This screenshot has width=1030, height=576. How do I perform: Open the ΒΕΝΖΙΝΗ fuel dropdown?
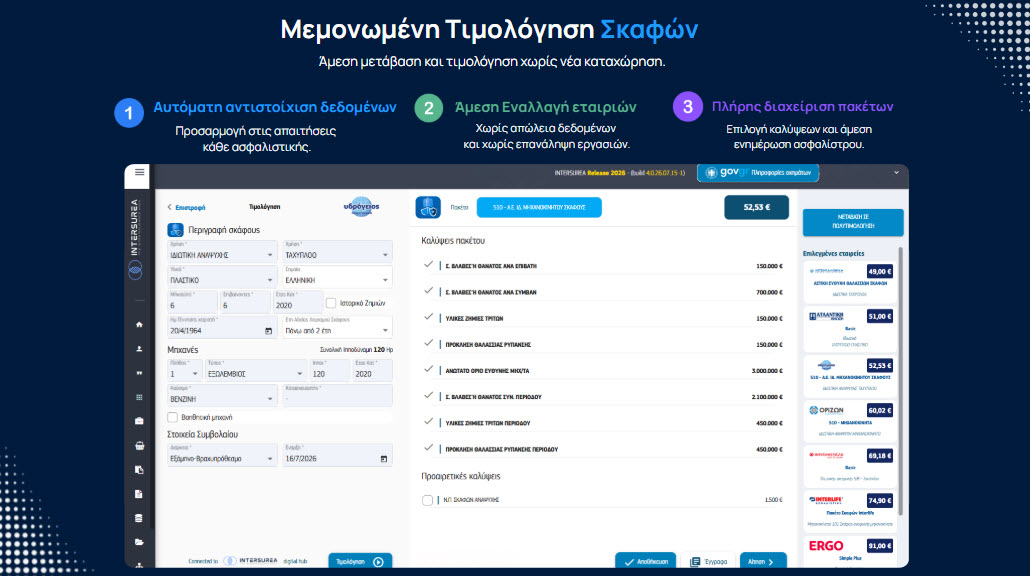click(221, 395)
